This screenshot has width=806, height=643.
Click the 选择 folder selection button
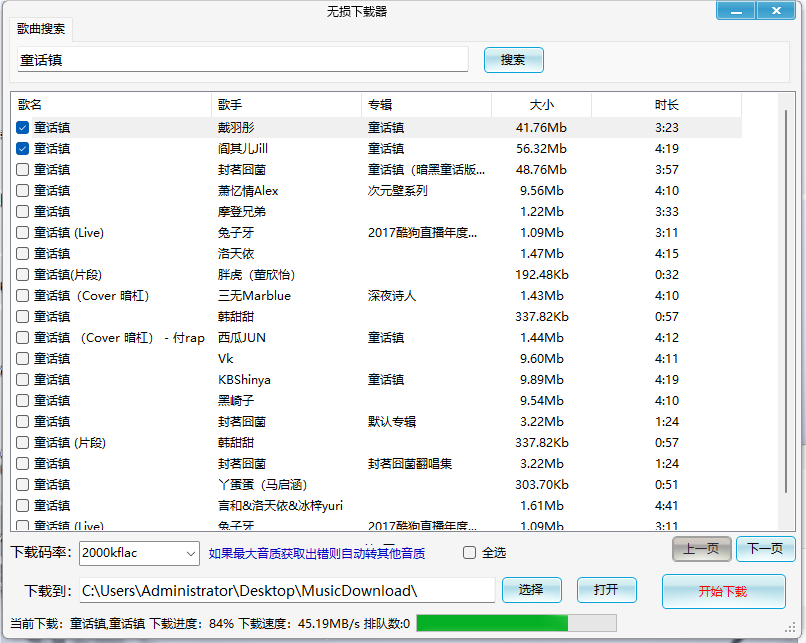531,590
